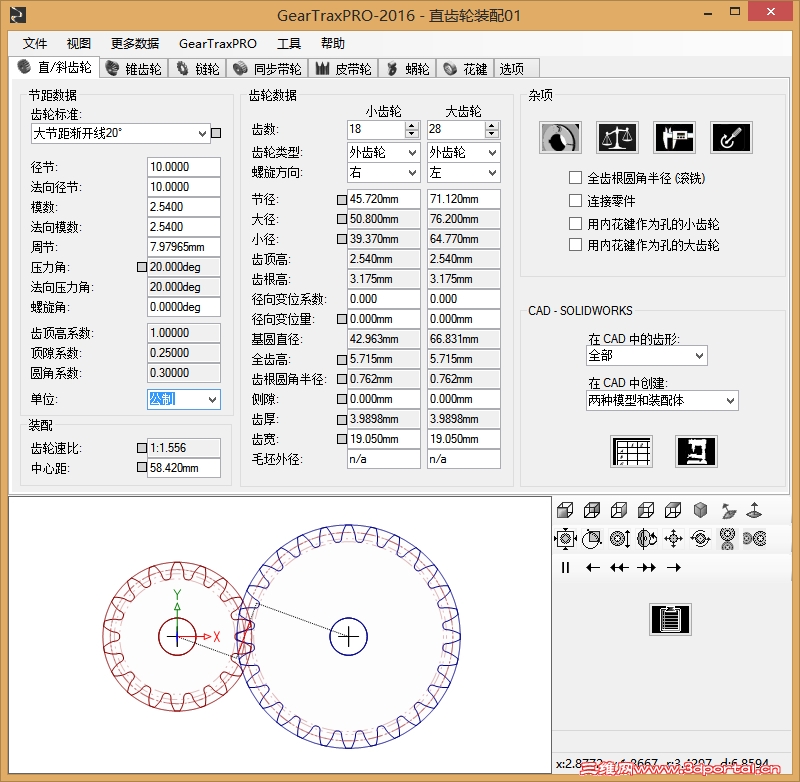The height and width of the screenshot is (782, 800).
Task: Open the 帮助 menu
Action: [x=333, y=44]
